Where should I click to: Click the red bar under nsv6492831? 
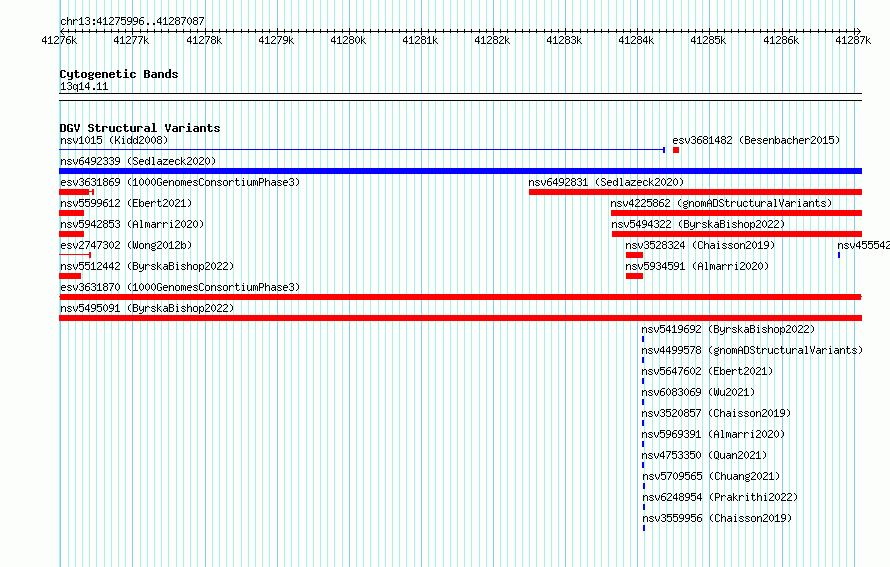(x=695, y=192)
